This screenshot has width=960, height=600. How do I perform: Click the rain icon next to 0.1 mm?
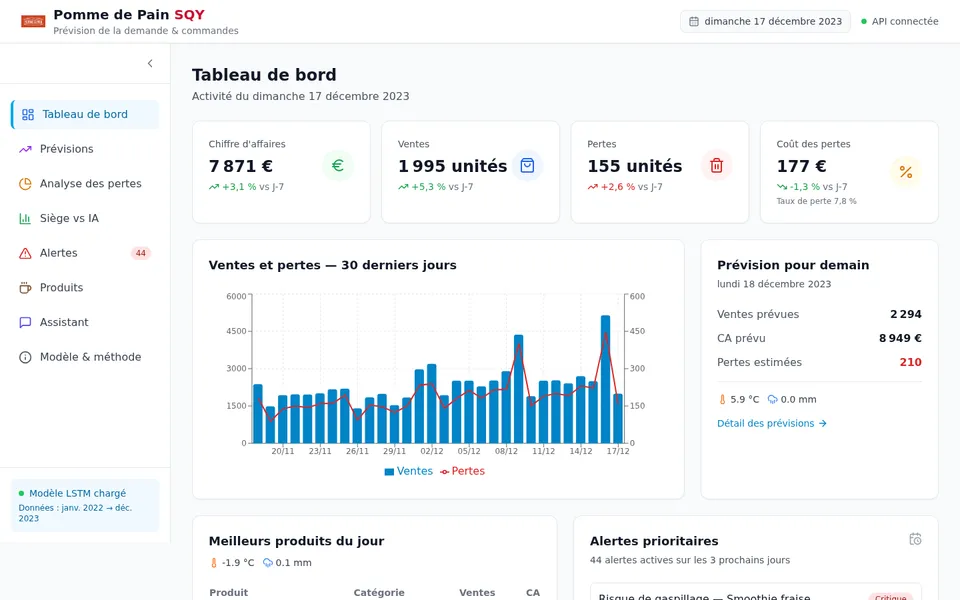(268, 563)
